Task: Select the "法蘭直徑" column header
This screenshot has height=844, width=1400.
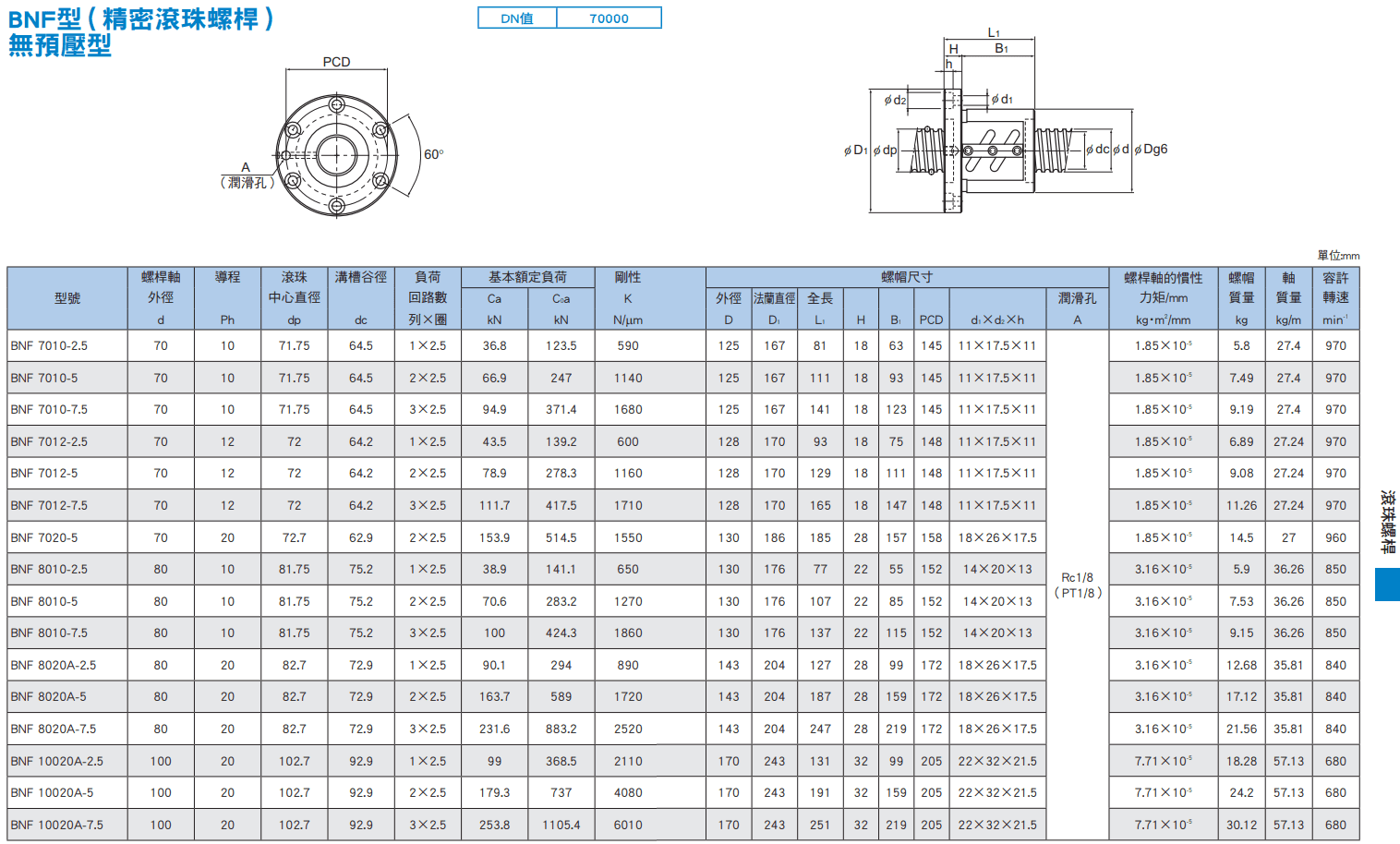Action: point(775,308)
